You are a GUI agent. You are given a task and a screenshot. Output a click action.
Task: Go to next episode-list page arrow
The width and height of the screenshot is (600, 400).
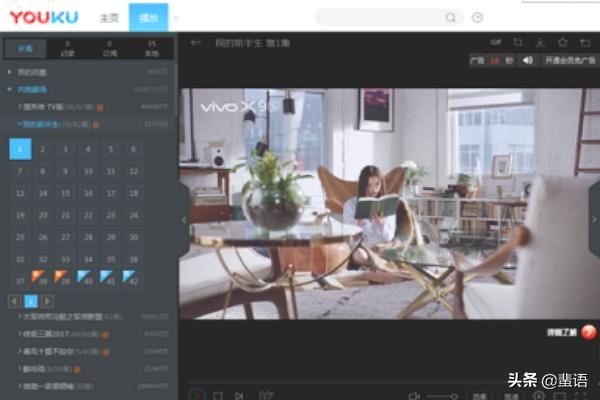coord(47,301)
